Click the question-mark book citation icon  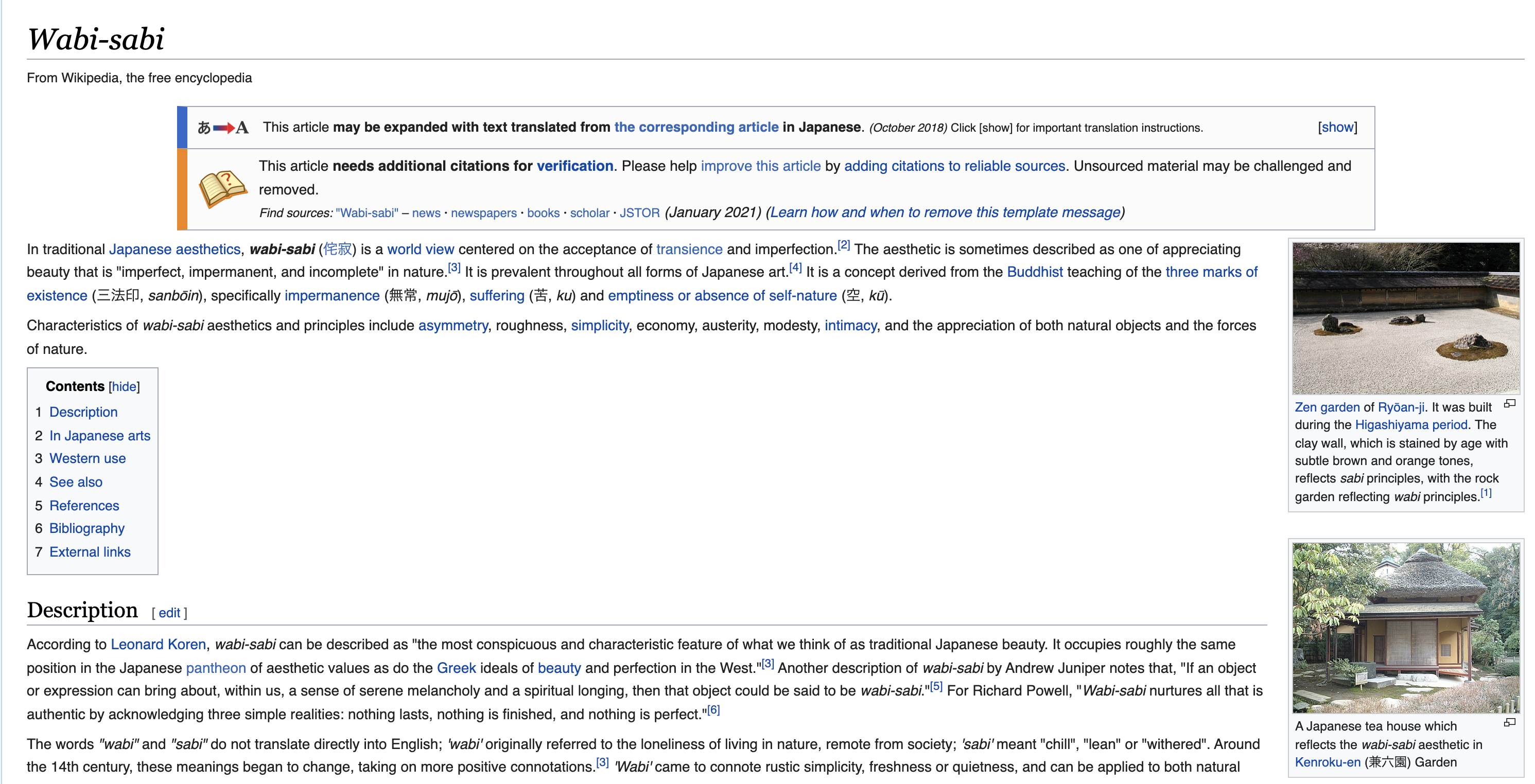pos(222,189)
